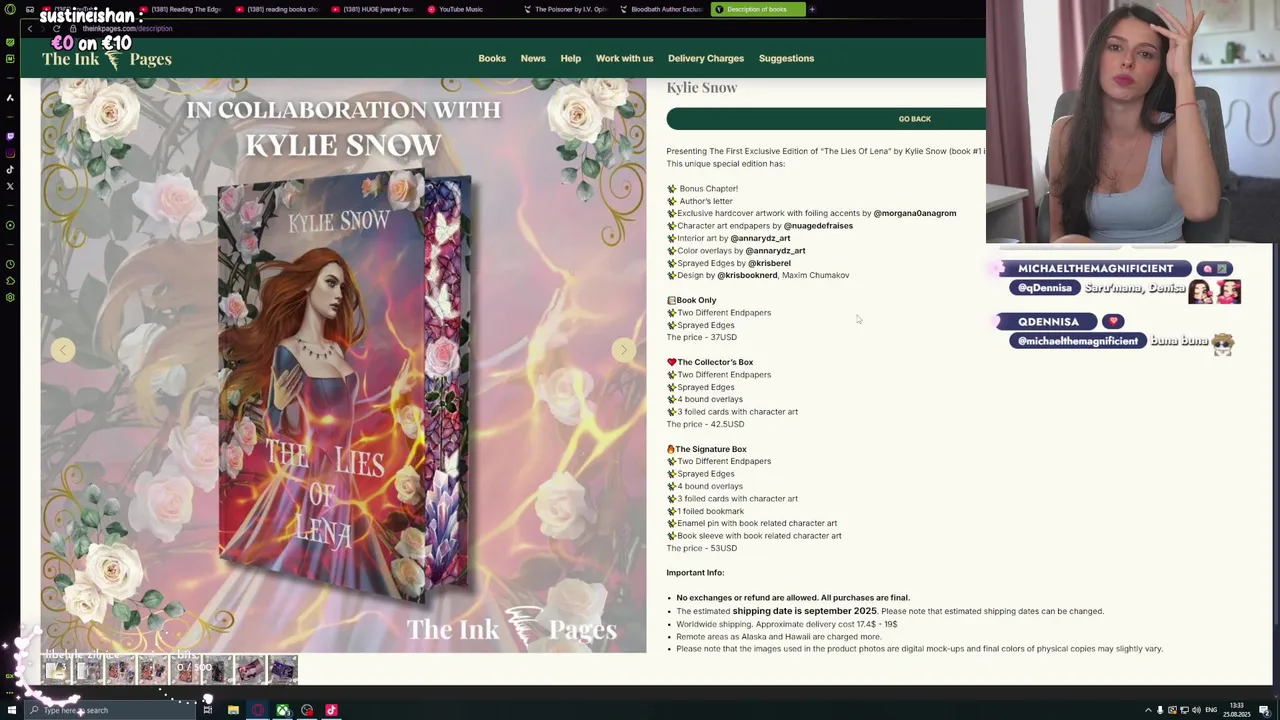Open notification center with 2 alerts
This screenshot has height=720, width=1280.
point(1264,710)
